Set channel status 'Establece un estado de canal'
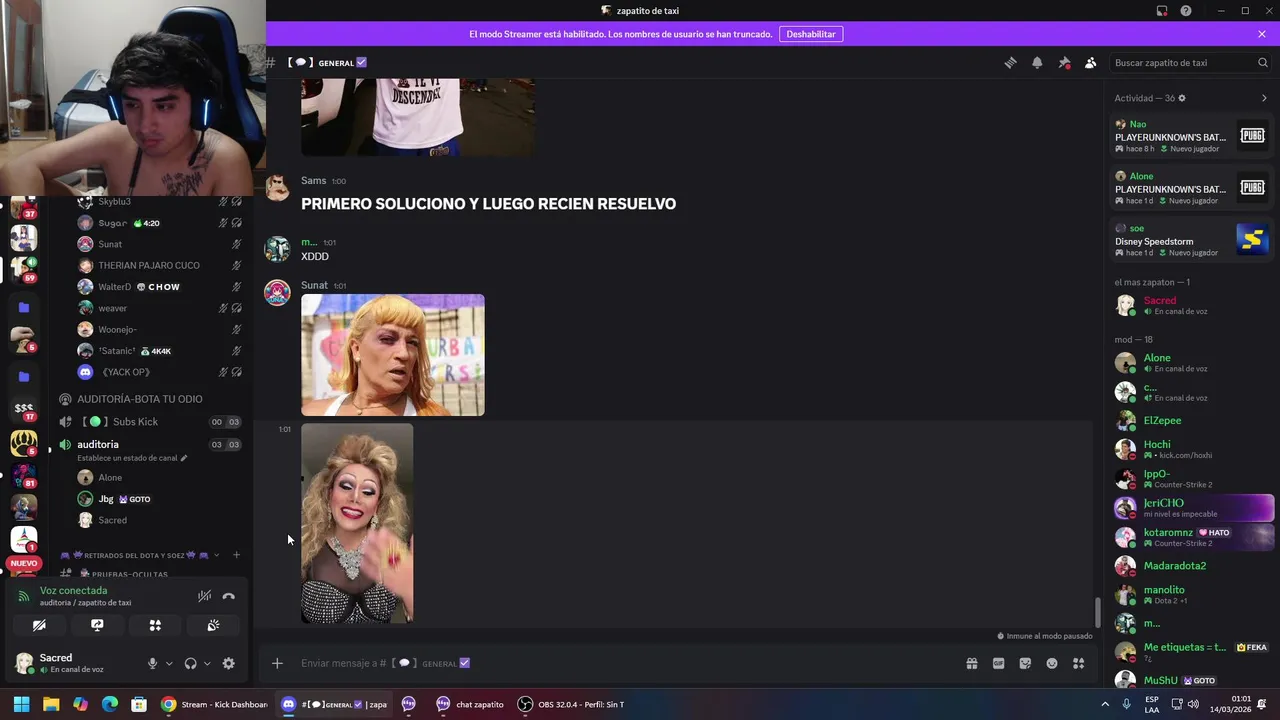The width and height of the screenshot is (1280, 720). (132, 458)
